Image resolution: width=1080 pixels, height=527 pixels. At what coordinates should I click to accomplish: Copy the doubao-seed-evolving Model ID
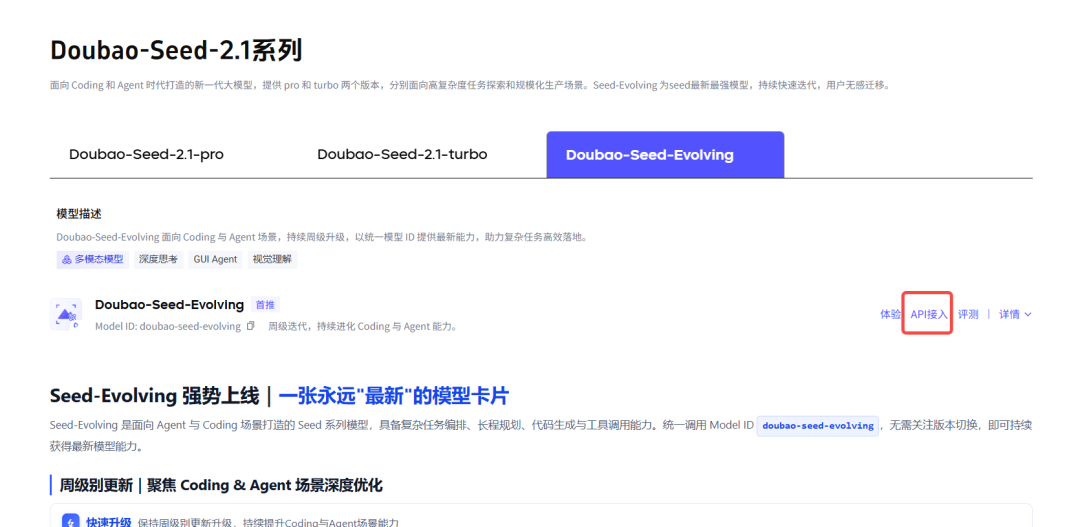(251, 326)
